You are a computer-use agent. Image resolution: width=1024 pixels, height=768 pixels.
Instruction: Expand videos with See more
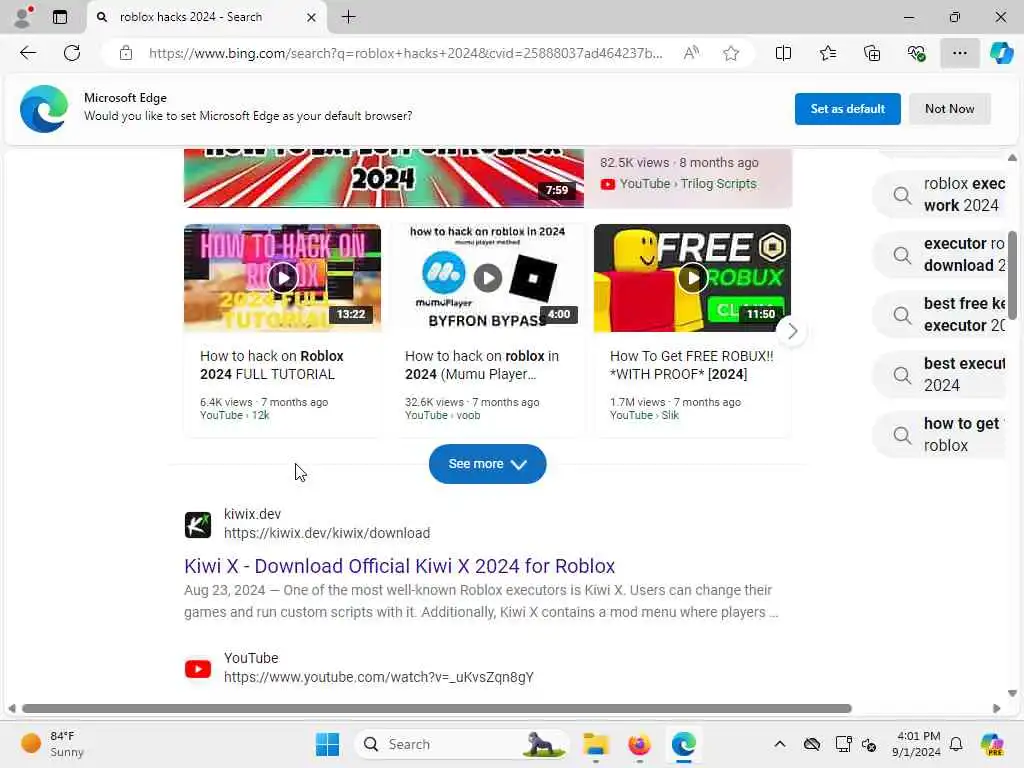point(487,464)
